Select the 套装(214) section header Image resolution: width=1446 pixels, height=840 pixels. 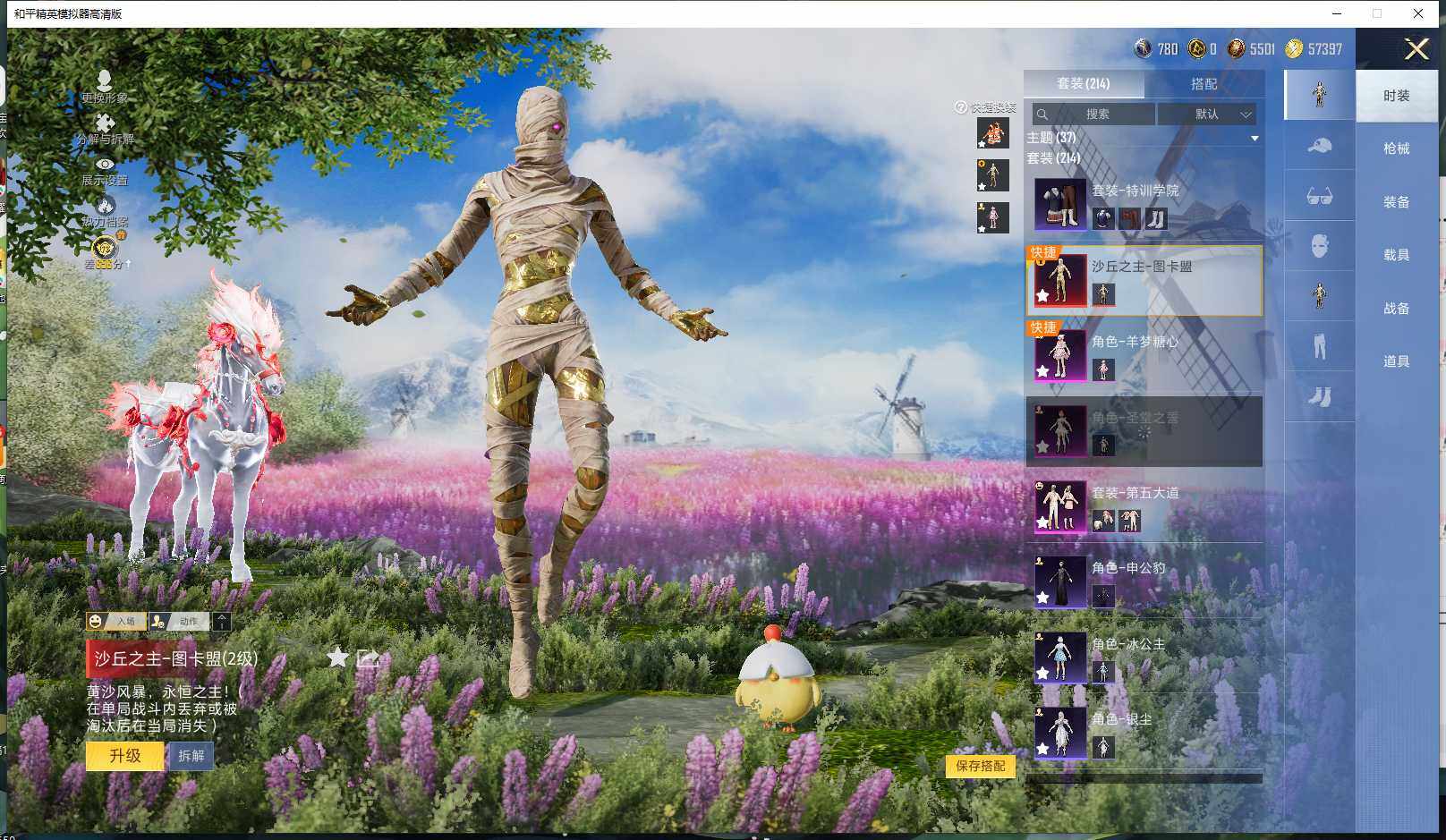[x=1054, y=158]
